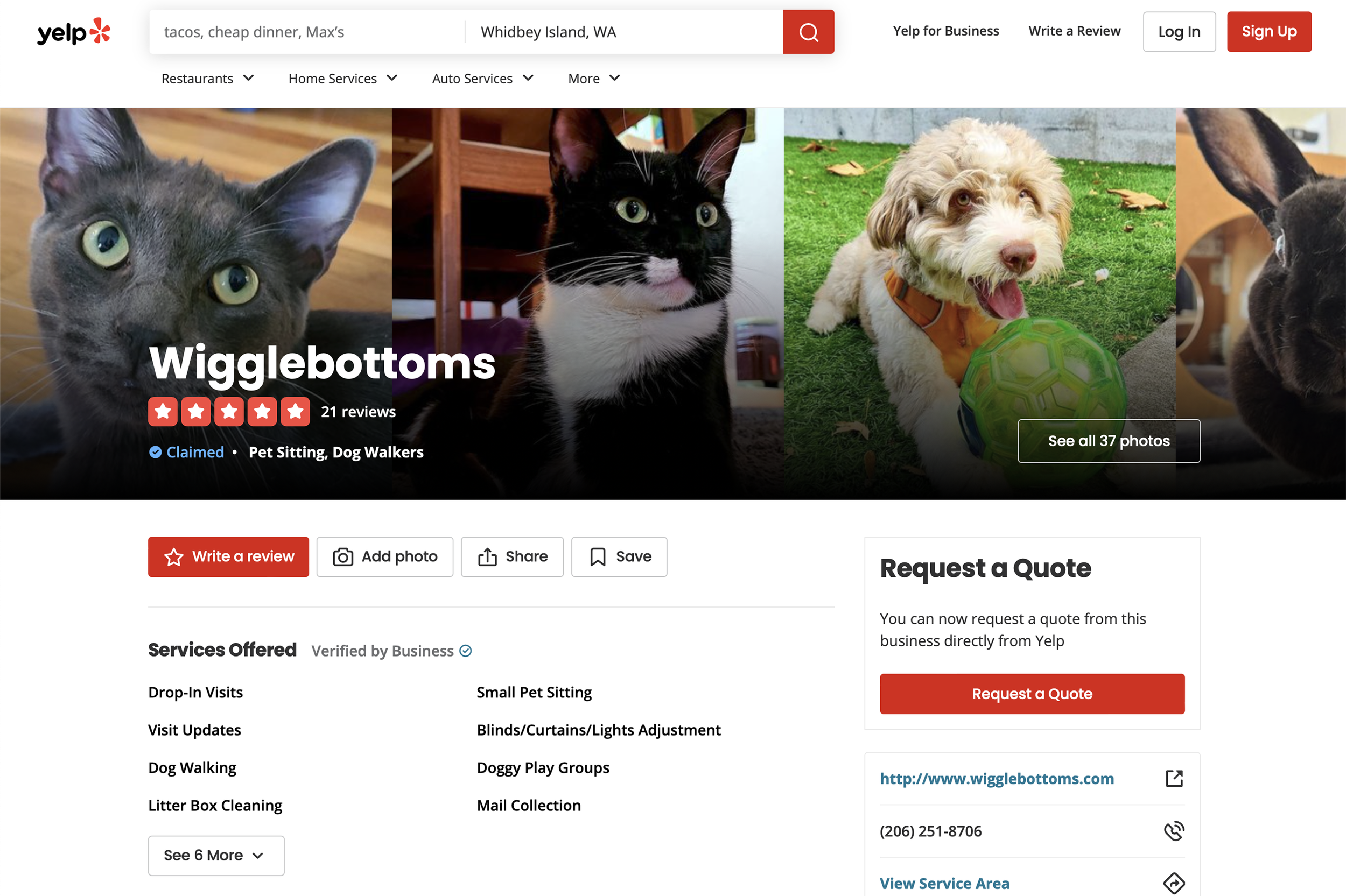Viewport: 1346px width, 896px height.
Task: Click the Dog Walking service
Action: (x=192, y=767)
